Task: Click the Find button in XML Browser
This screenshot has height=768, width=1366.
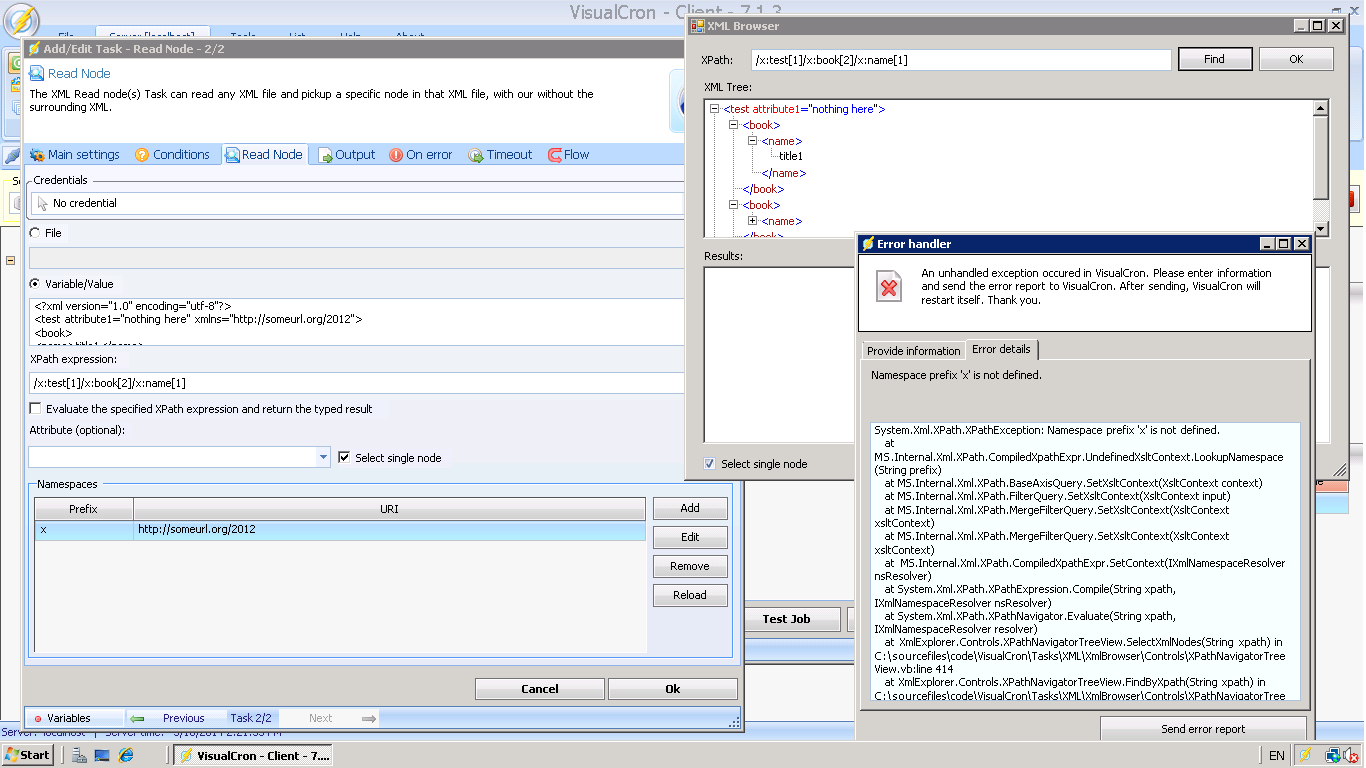Action: [1214, 60]
